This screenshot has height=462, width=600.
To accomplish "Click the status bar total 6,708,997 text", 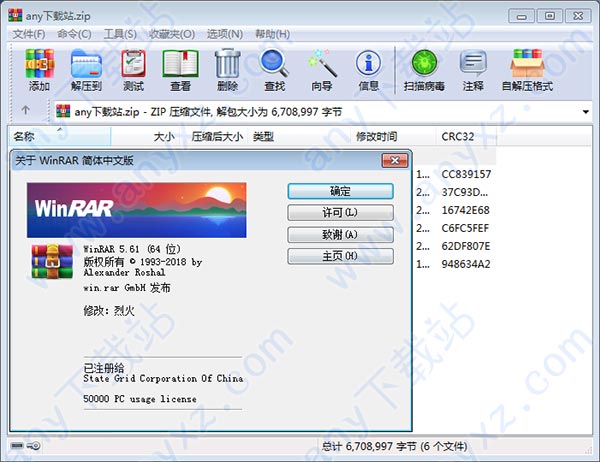I will [394, 446].
